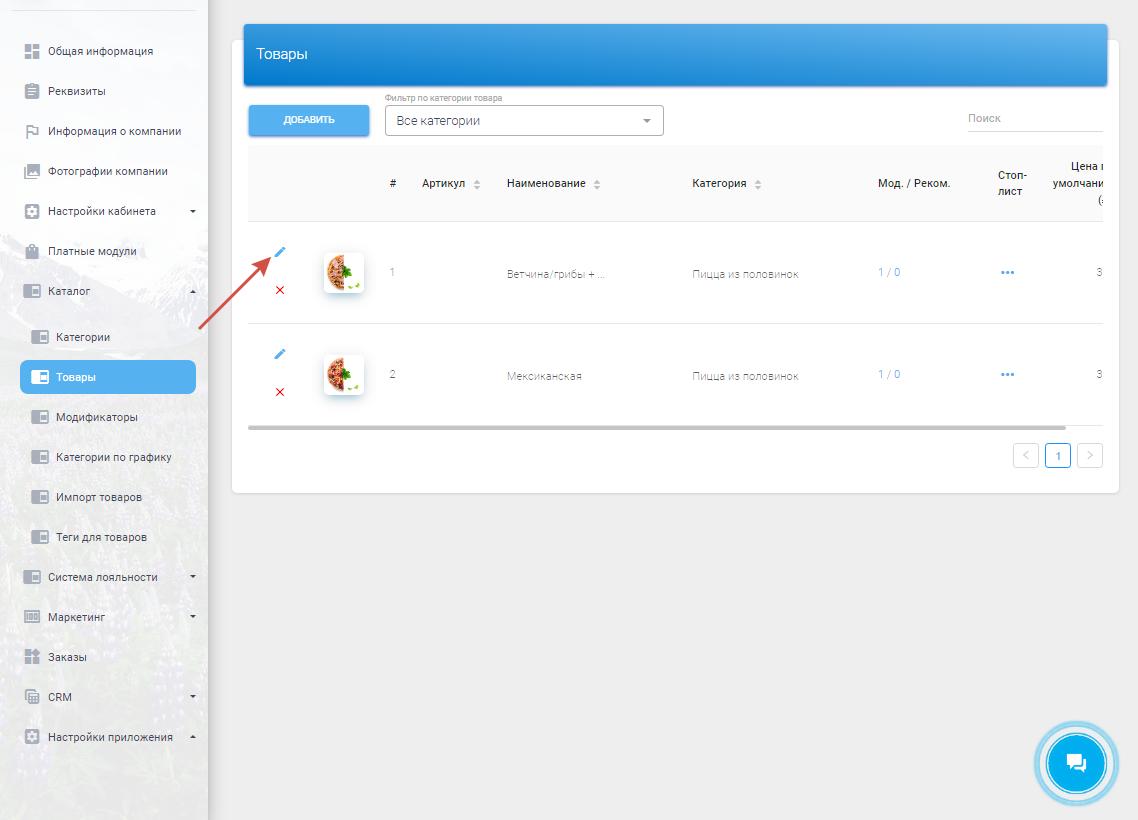Go to page 1 in pagination
The height and width of the screenshot is (820, 1138).
pos(1058,456)
